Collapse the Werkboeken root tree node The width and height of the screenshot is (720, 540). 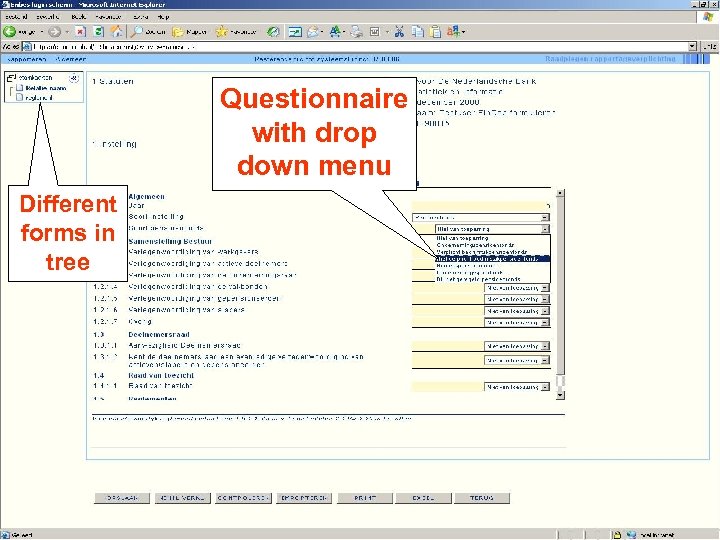[11, 78]
